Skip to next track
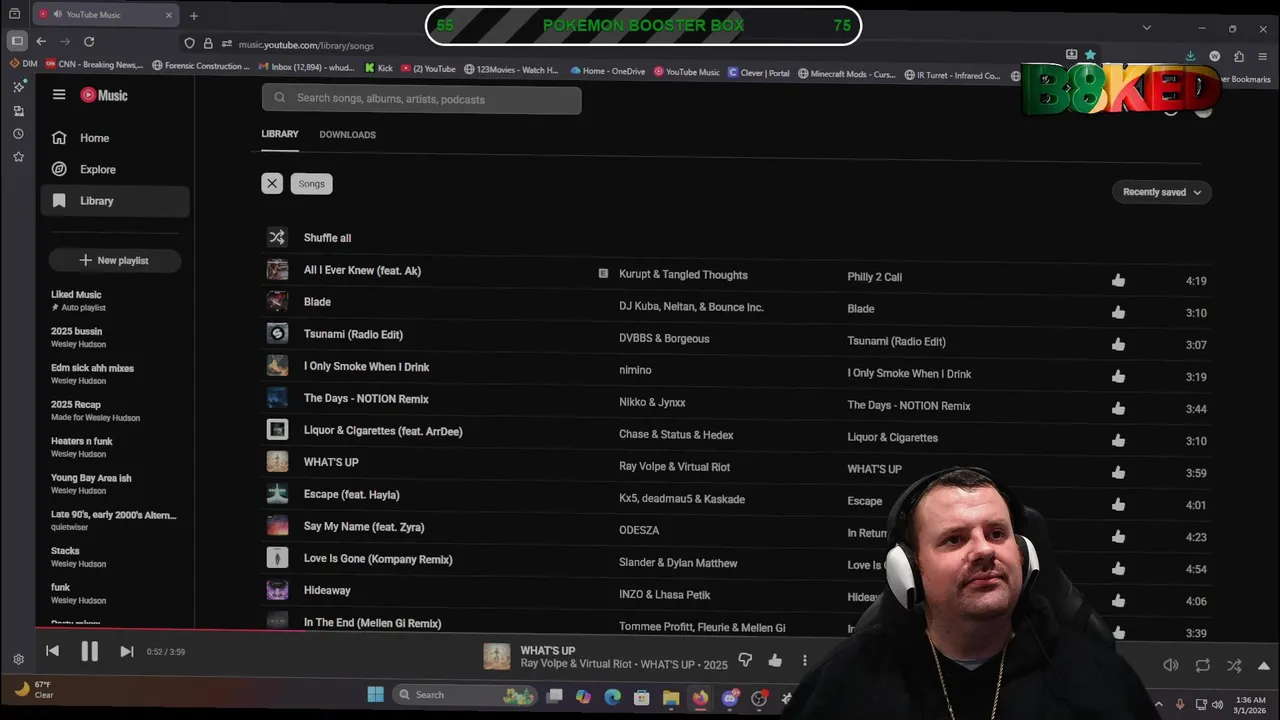 tap(126, 651)
